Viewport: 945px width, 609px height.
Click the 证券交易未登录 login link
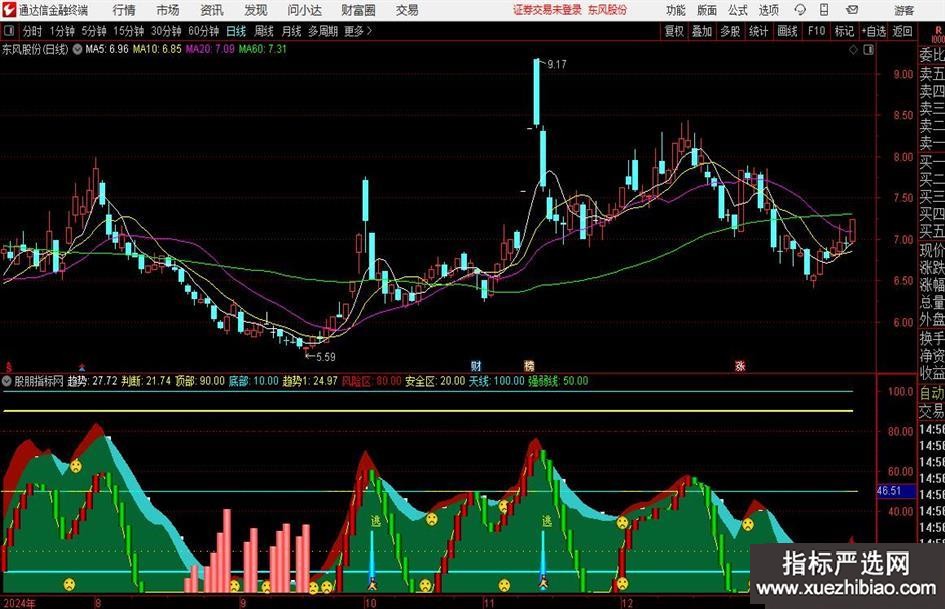click(547, 10)
